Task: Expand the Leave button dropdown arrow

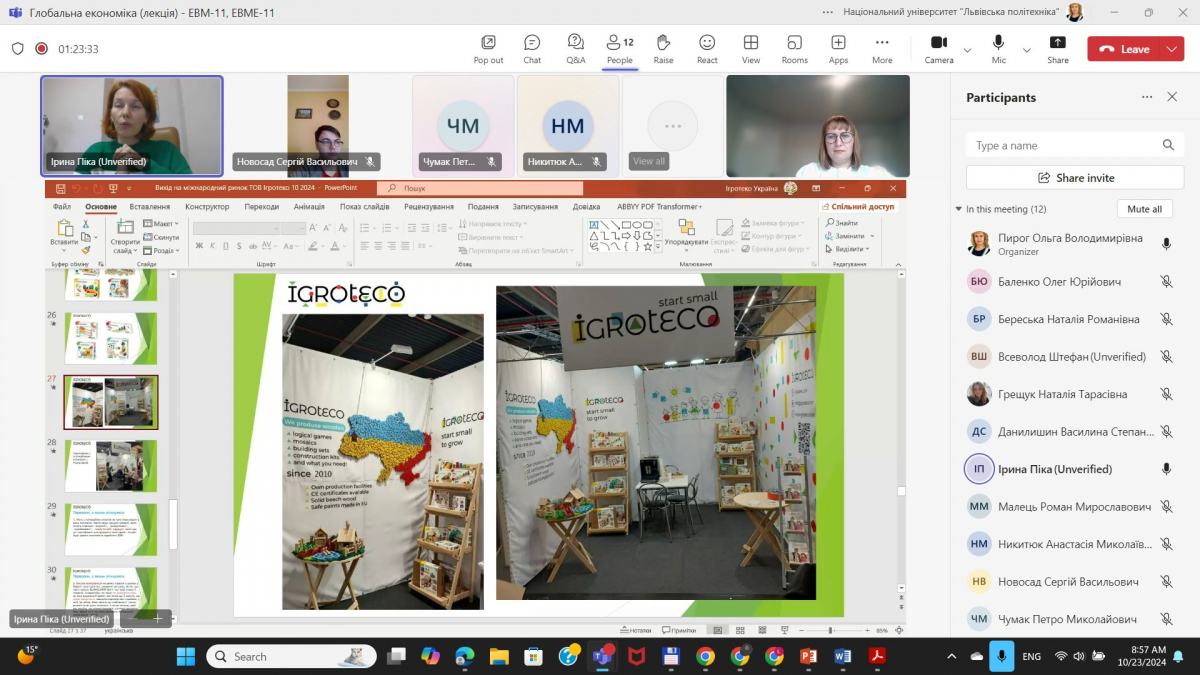Action: 1171,49
